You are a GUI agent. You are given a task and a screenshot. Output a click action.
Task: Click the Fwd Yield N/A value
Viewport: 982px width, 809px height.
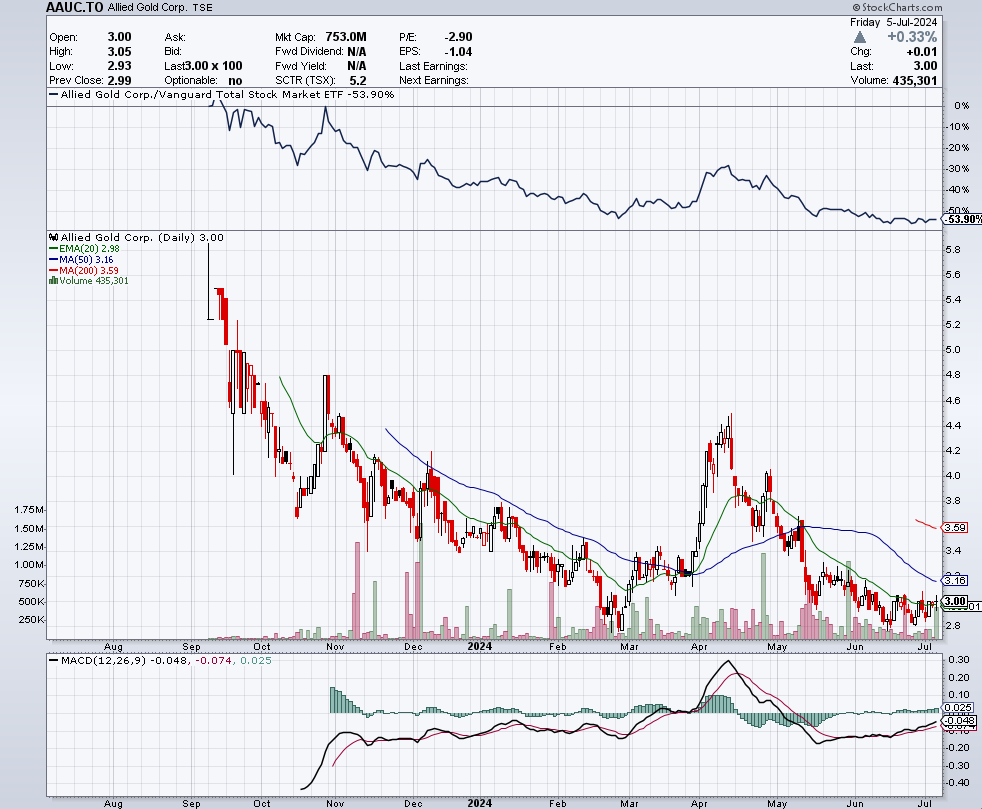tap(357, 66)
